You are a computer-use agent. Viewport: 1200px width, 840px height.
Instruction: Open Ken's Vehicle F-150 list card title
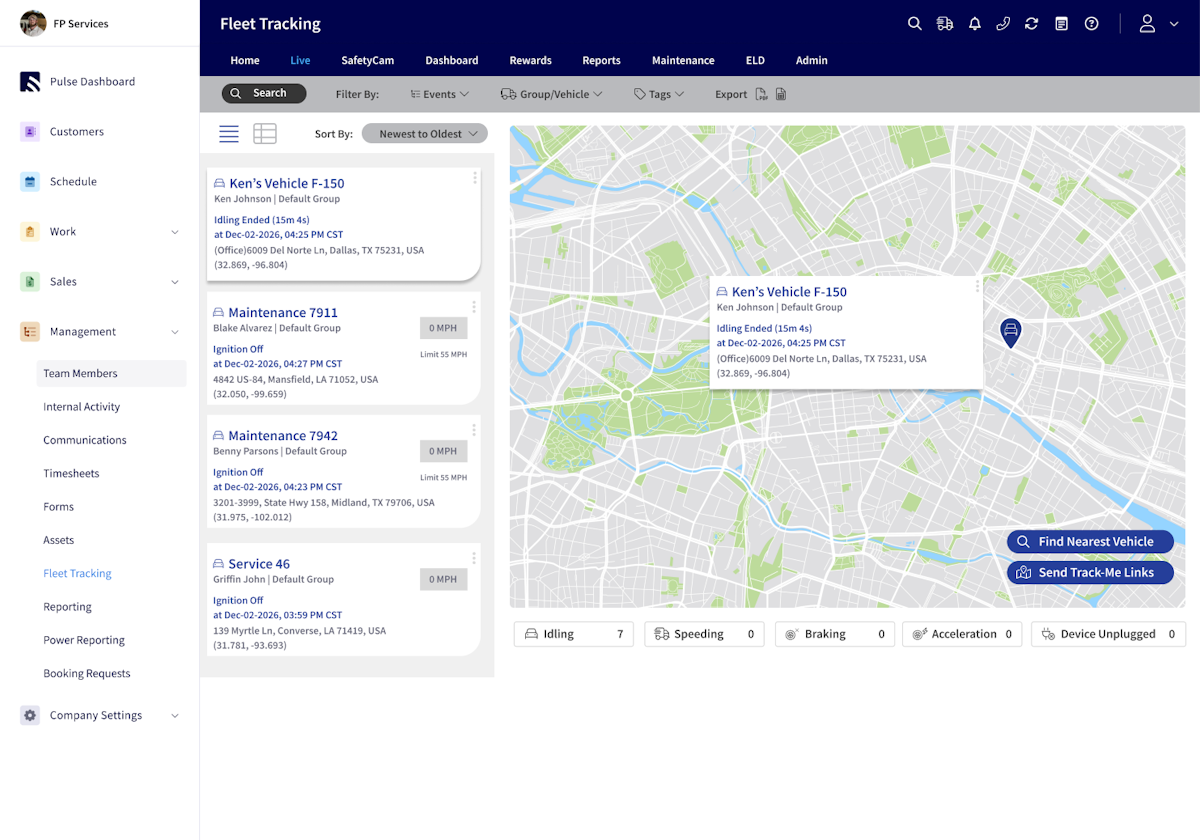coord(286,183)
